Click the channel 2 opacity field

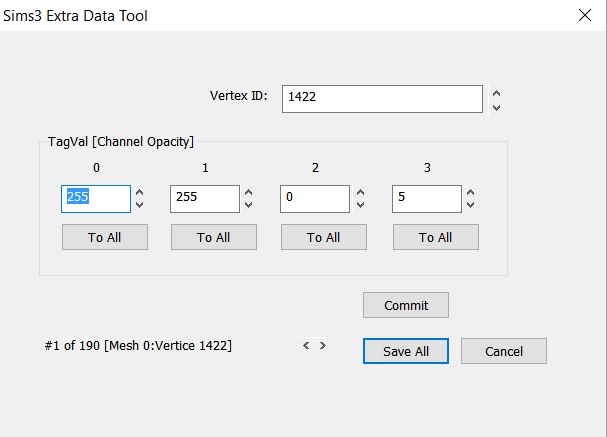coord(315,199)
